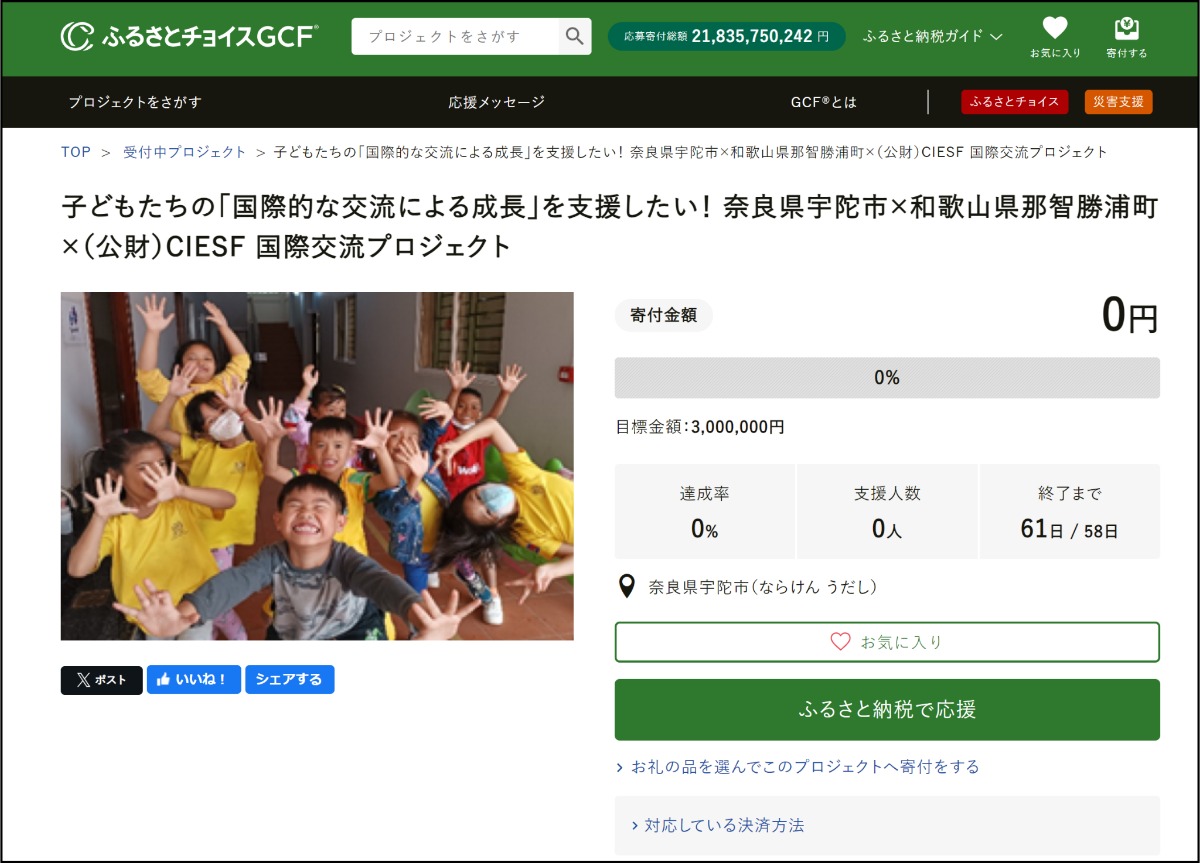The width and height of the screenshot is (1200, 863).
Task: Click the search magnifier icon
Action: (x=574, y=37)
